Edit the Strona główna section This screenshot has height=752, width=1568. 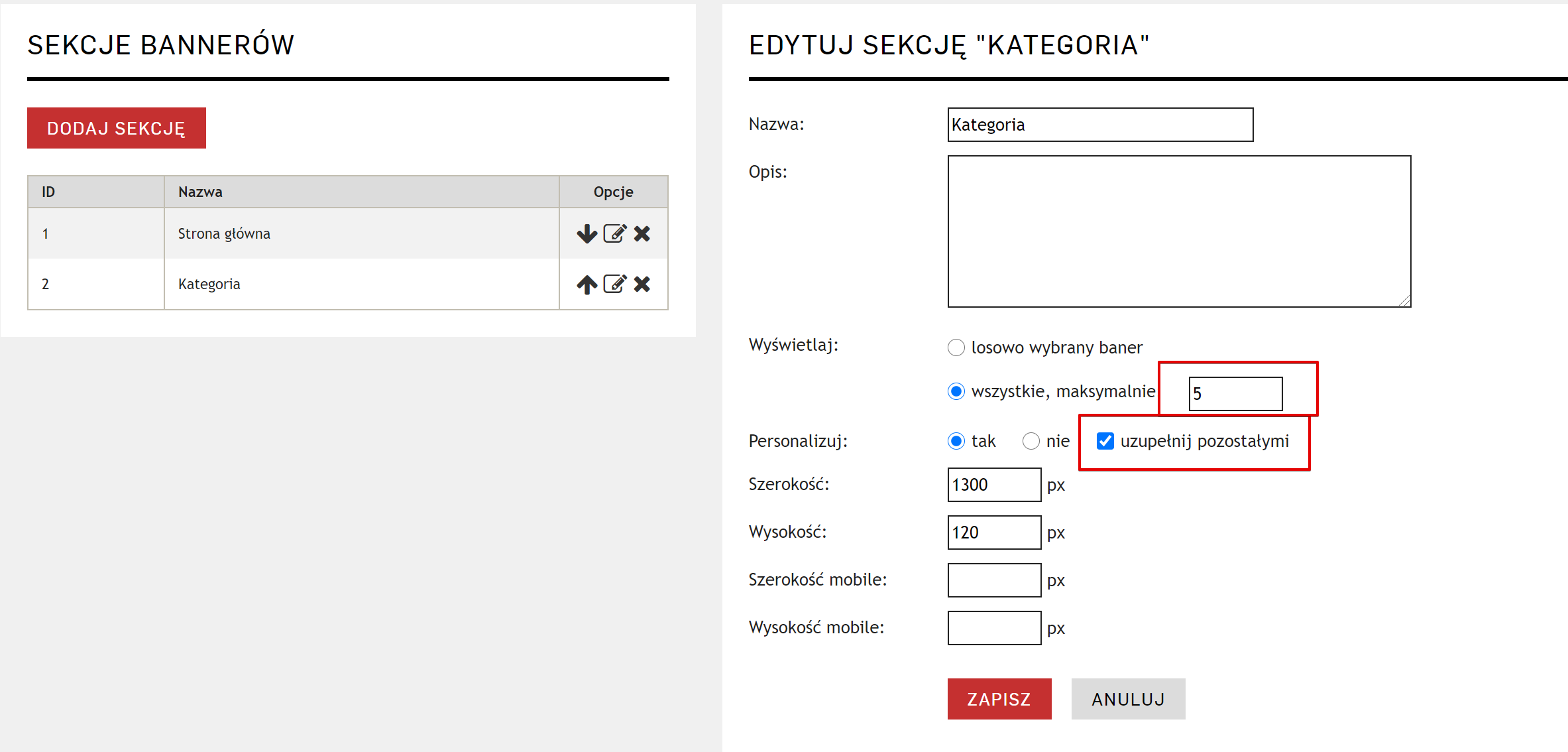tap(614, 233)
